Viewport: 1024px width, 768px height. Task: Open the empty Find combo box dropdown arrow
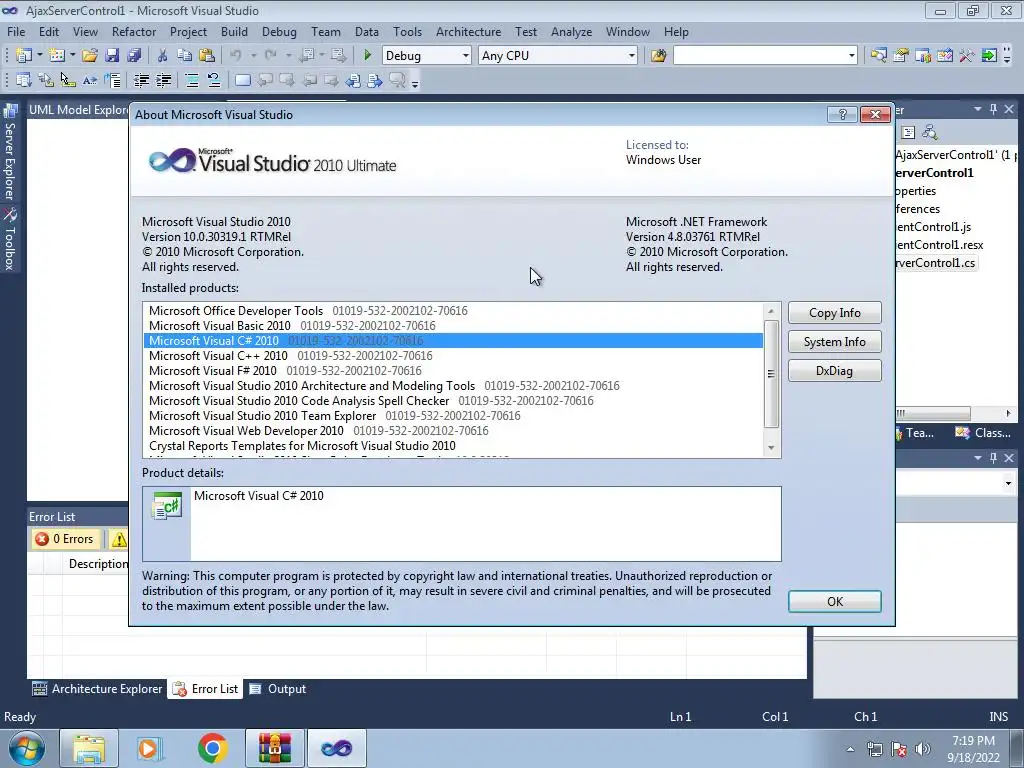pos(851,56)
